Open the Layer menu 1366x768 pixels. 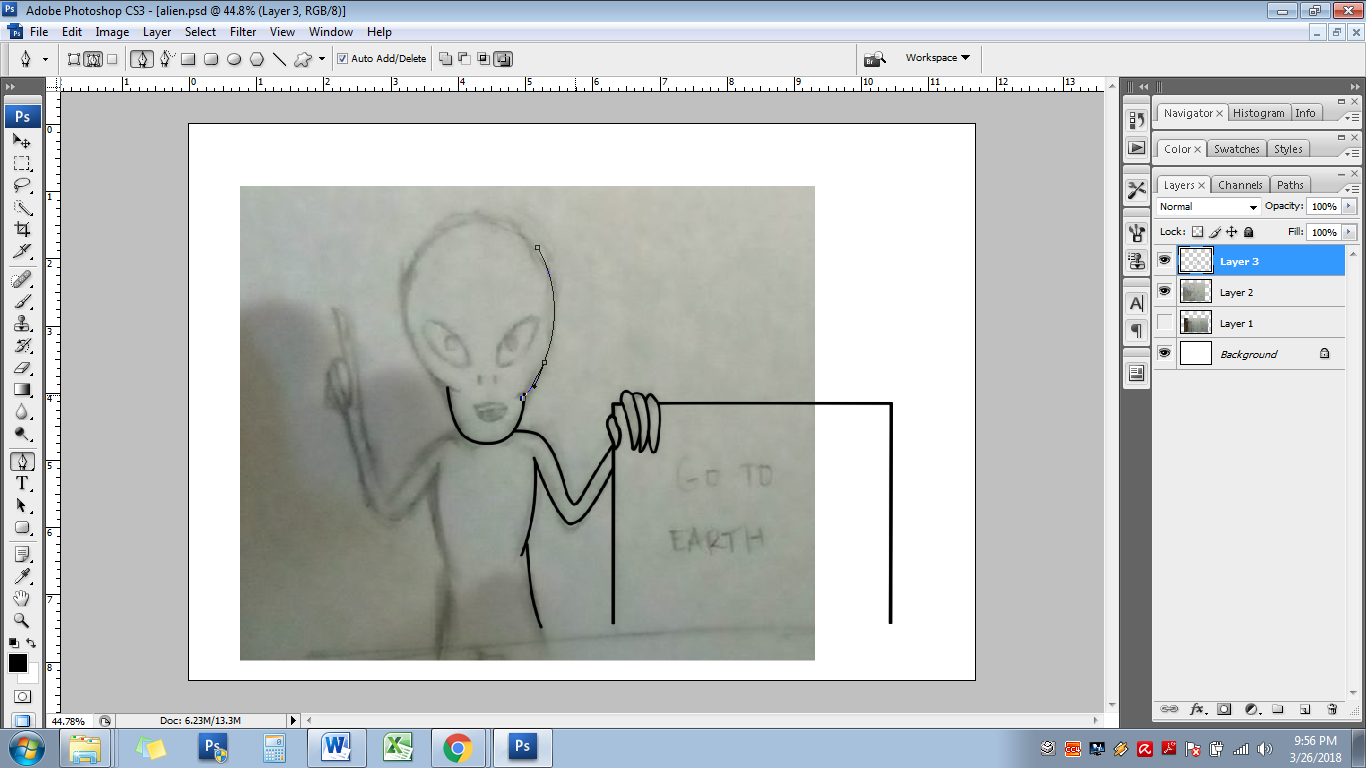tap(157, 32)
